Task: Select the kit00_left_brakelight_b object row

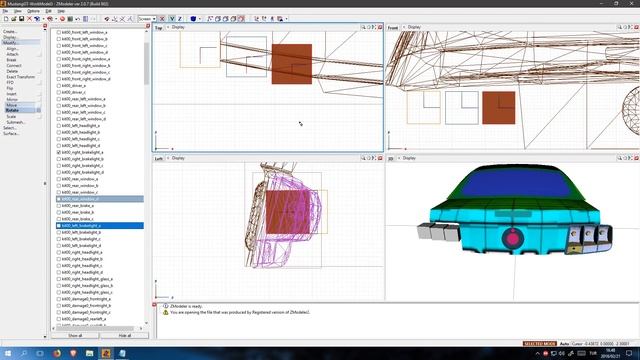Action: (x=100, y=232)
